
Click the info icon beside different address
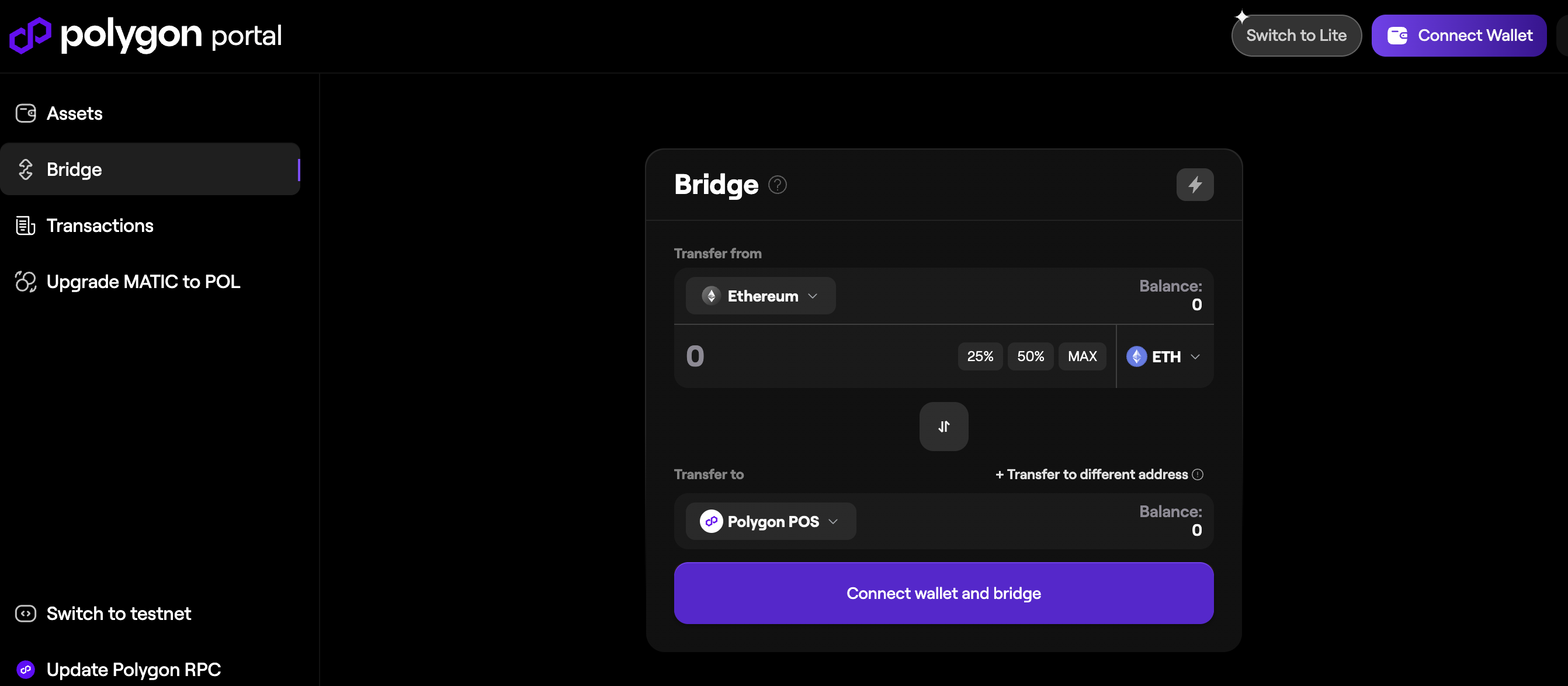[x=1197, y=474]
